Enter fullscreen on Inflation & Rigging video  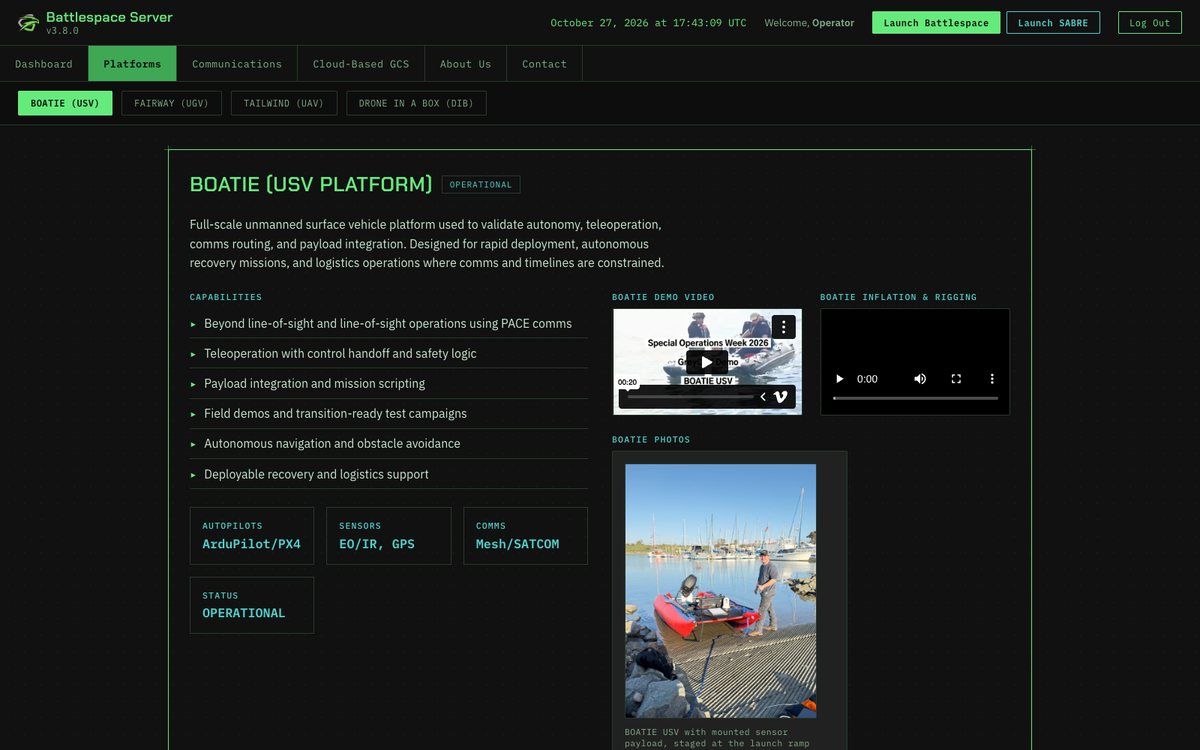[956, 379]
